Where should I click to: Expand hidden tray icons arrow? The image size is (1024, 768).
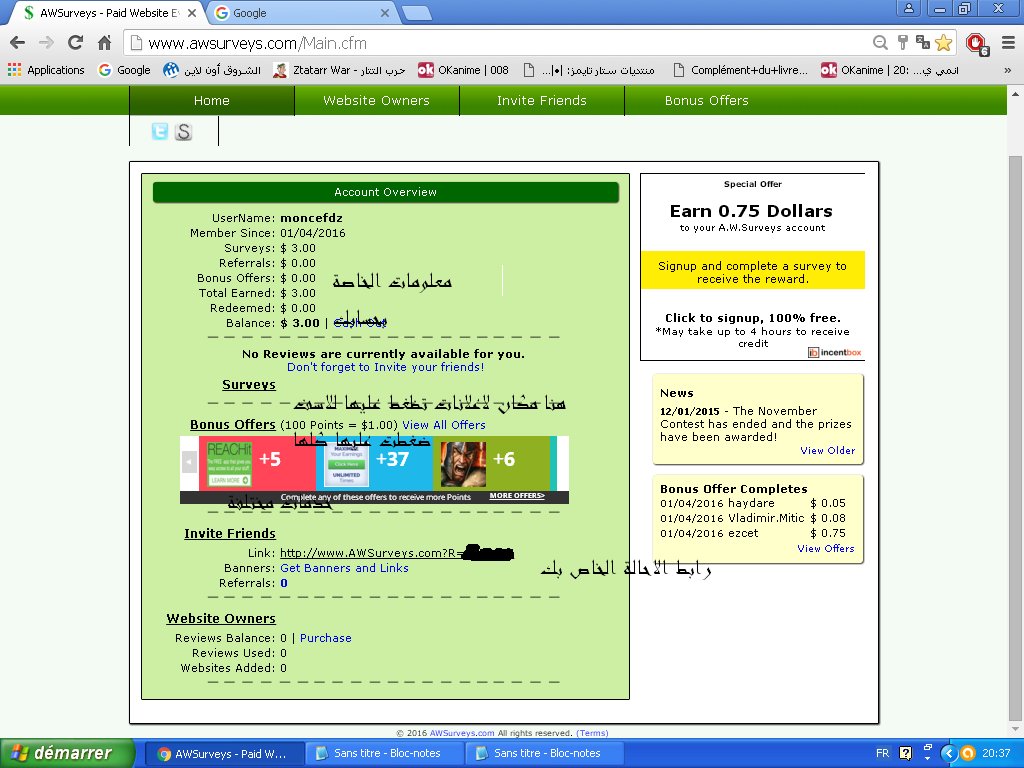(949, 754)
